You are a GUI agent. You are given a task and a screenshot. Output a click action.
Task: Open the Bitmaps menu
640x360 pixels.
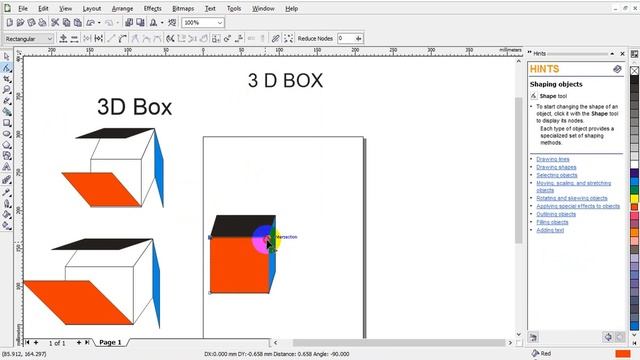(x=183, y=8)
